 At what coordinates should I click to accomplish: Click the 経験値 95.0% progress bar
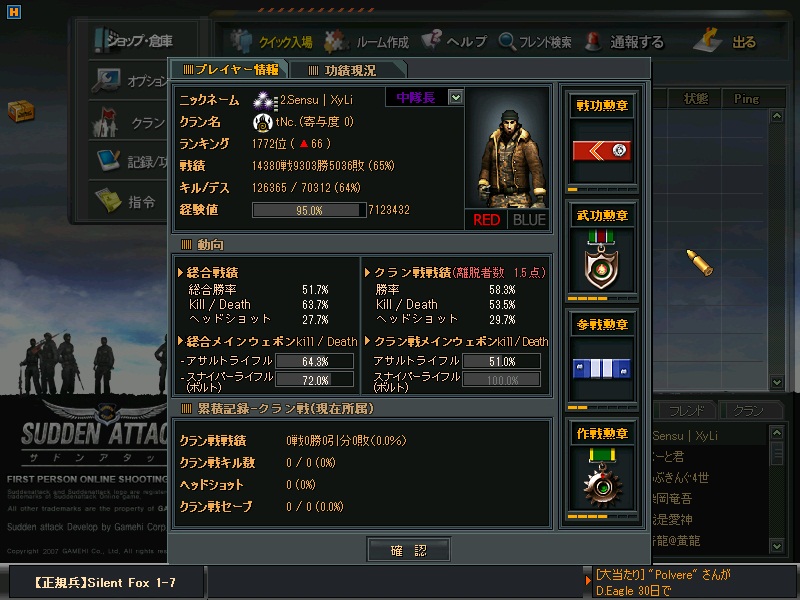click(309, 210)
